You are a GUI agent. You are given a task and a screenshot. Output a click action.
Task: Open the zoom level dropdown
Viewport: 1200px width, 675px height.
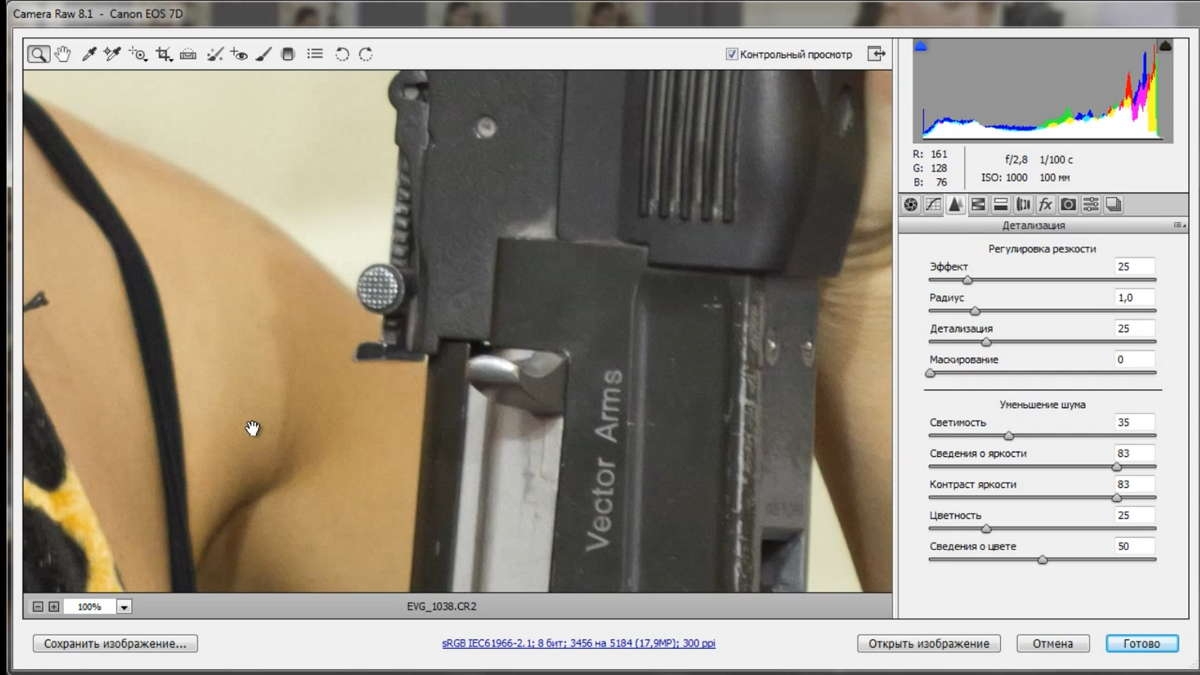pos(124,606)
